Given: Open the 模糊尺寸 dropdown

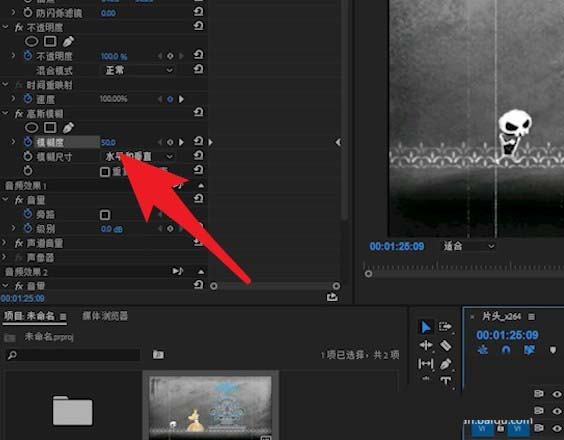Looking at the screenshot, I should [x=138, y=157].
